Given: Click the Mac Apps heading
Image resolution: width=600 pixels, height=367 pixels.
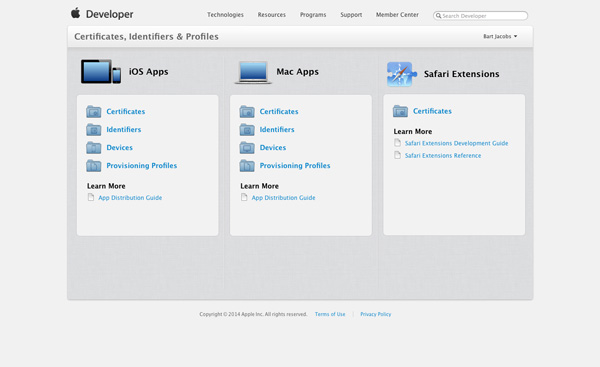Looking at the screenshot, I should pos(298,72).
